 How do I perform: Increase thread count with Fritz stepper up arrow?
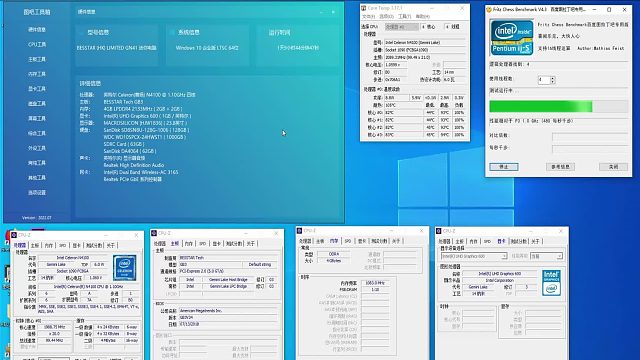coord(553,78)
